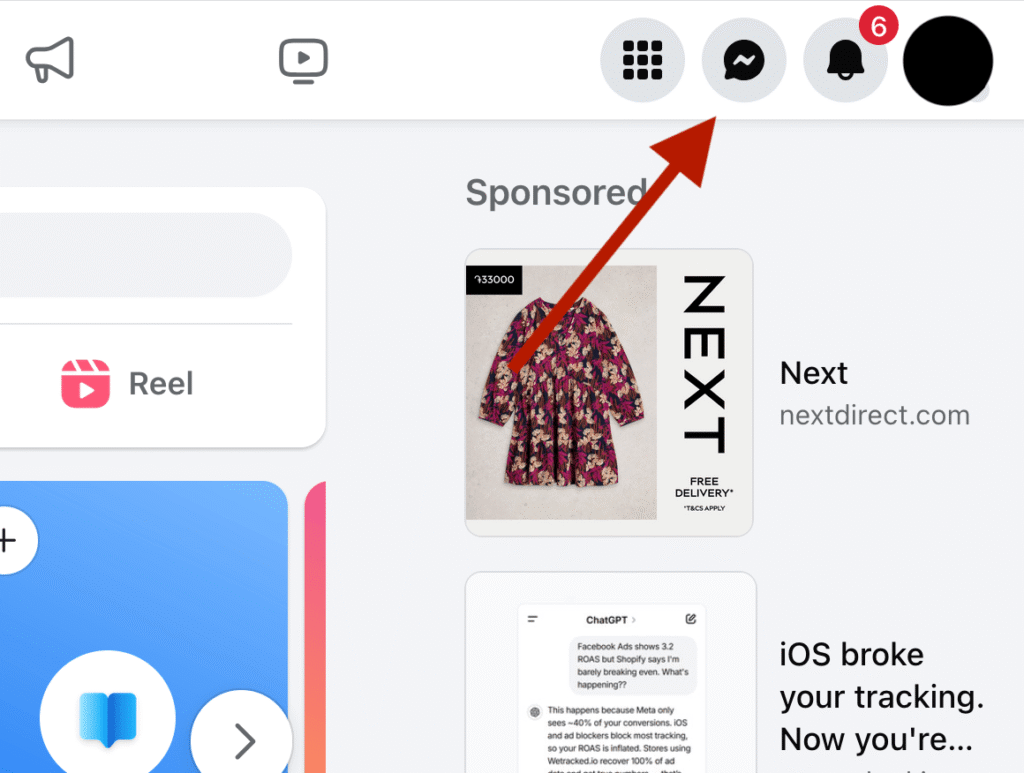Click the post composer text field
The height and width of the screenshot is (773, 1024).
tap(145, 255)
